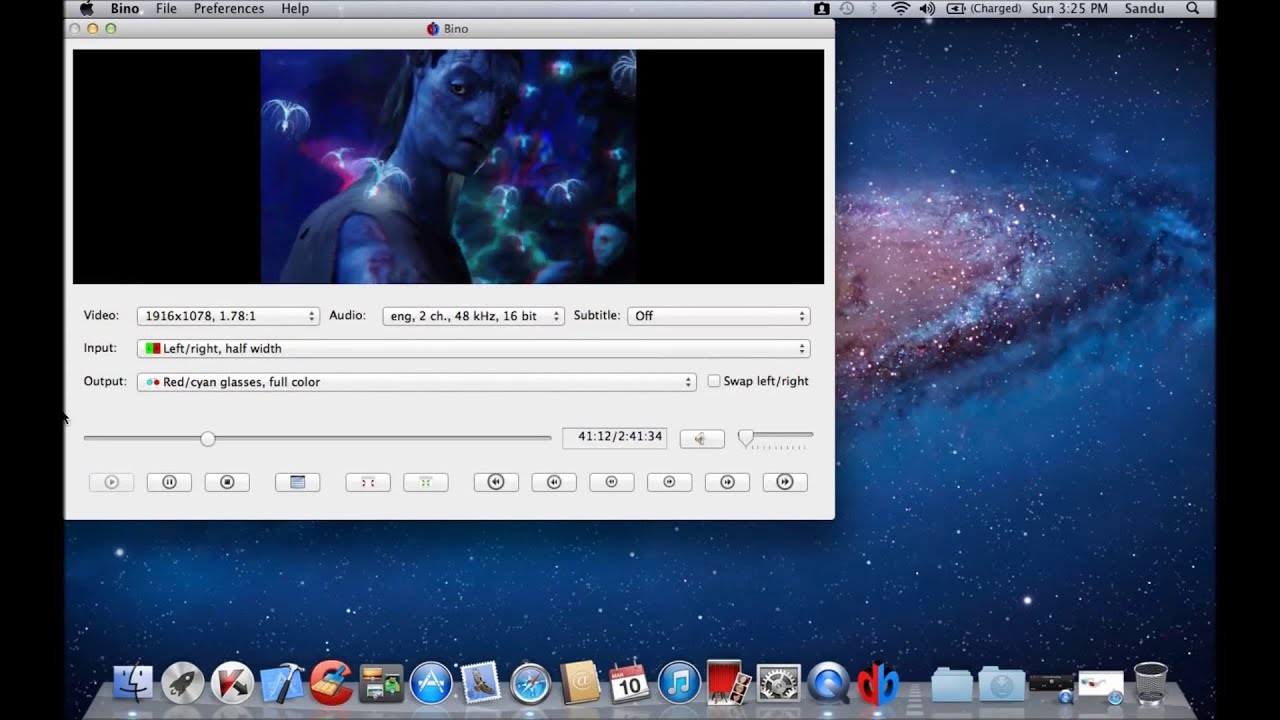Open Spotlight search in menu bar

1192,8
